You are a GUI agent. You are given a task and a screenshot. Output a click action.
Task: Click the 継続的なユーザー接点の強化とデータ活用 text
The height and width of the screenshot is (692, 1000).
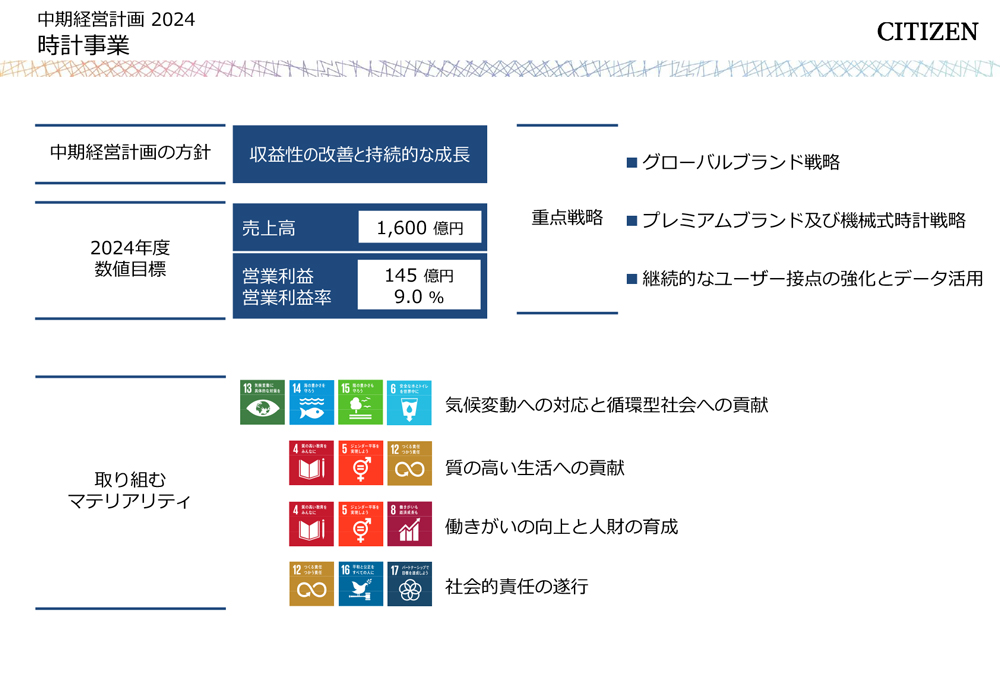coord(812,279)
